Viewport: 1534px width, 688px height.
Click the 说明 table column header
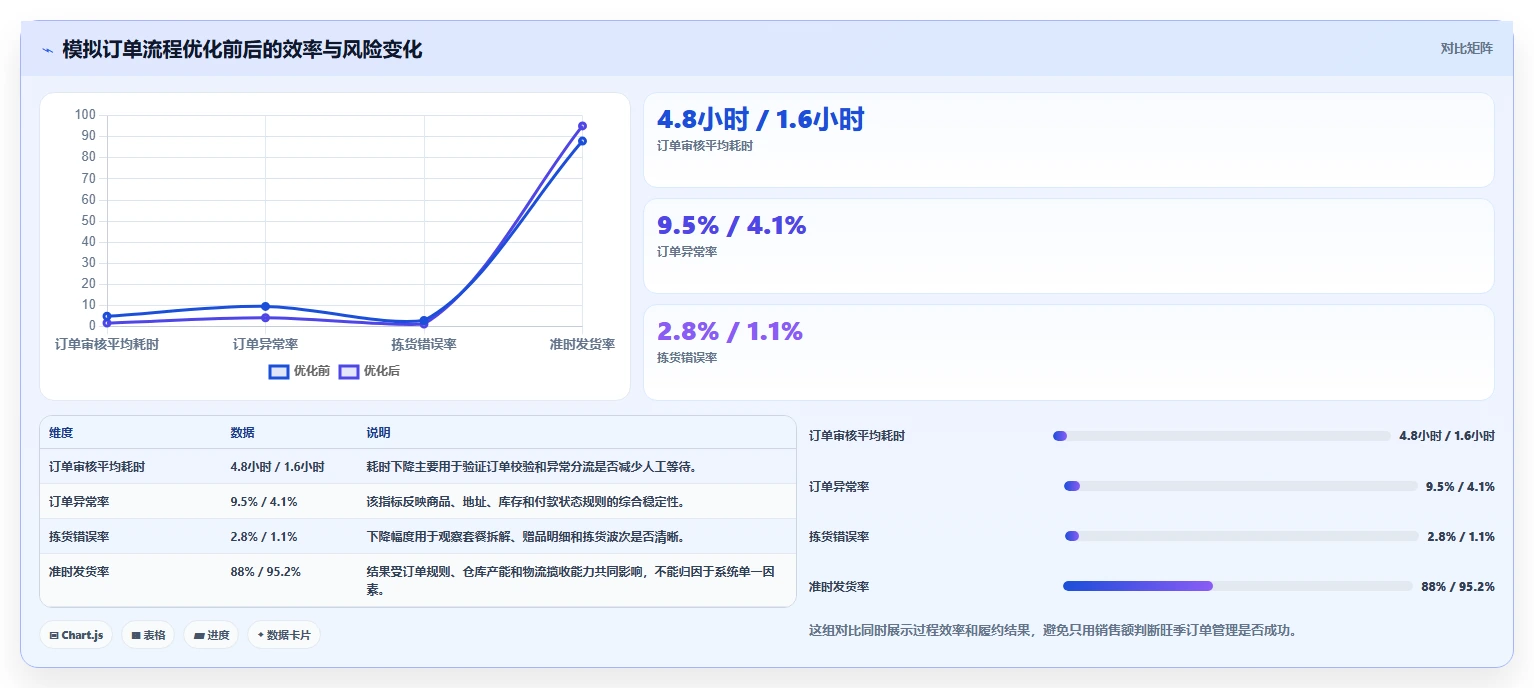point(378,433)
